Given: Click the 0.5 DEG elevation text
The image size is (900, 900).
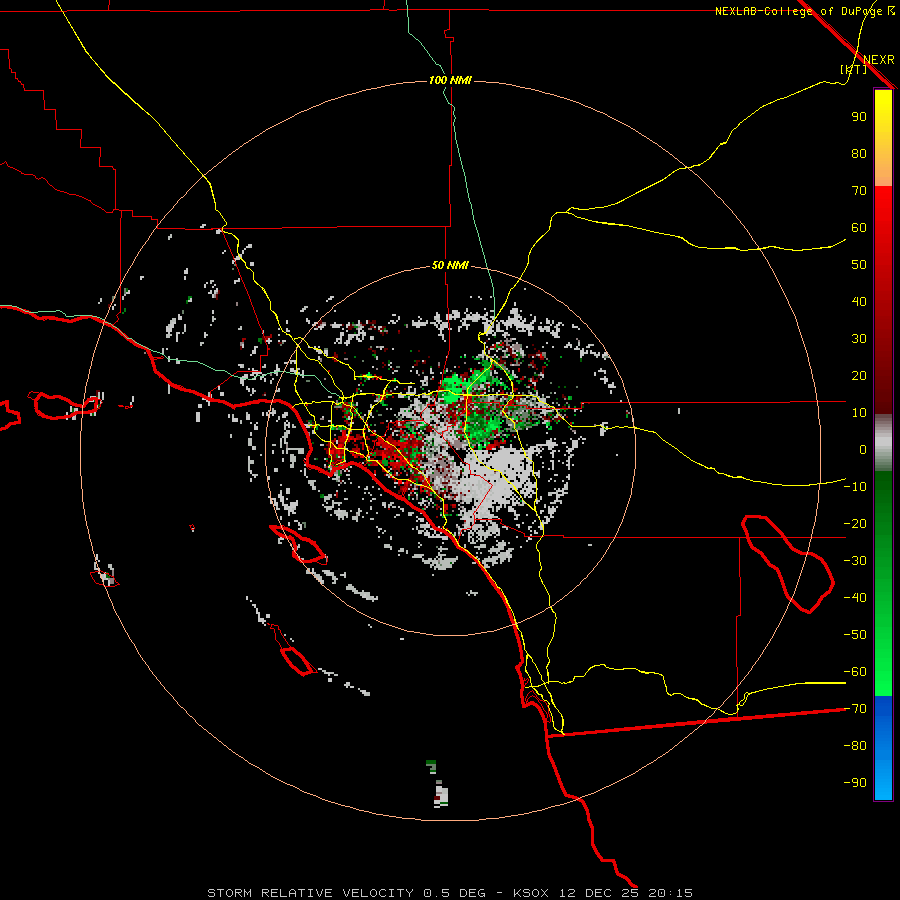Looking at the screenshot, I should (x=455, y=893).
